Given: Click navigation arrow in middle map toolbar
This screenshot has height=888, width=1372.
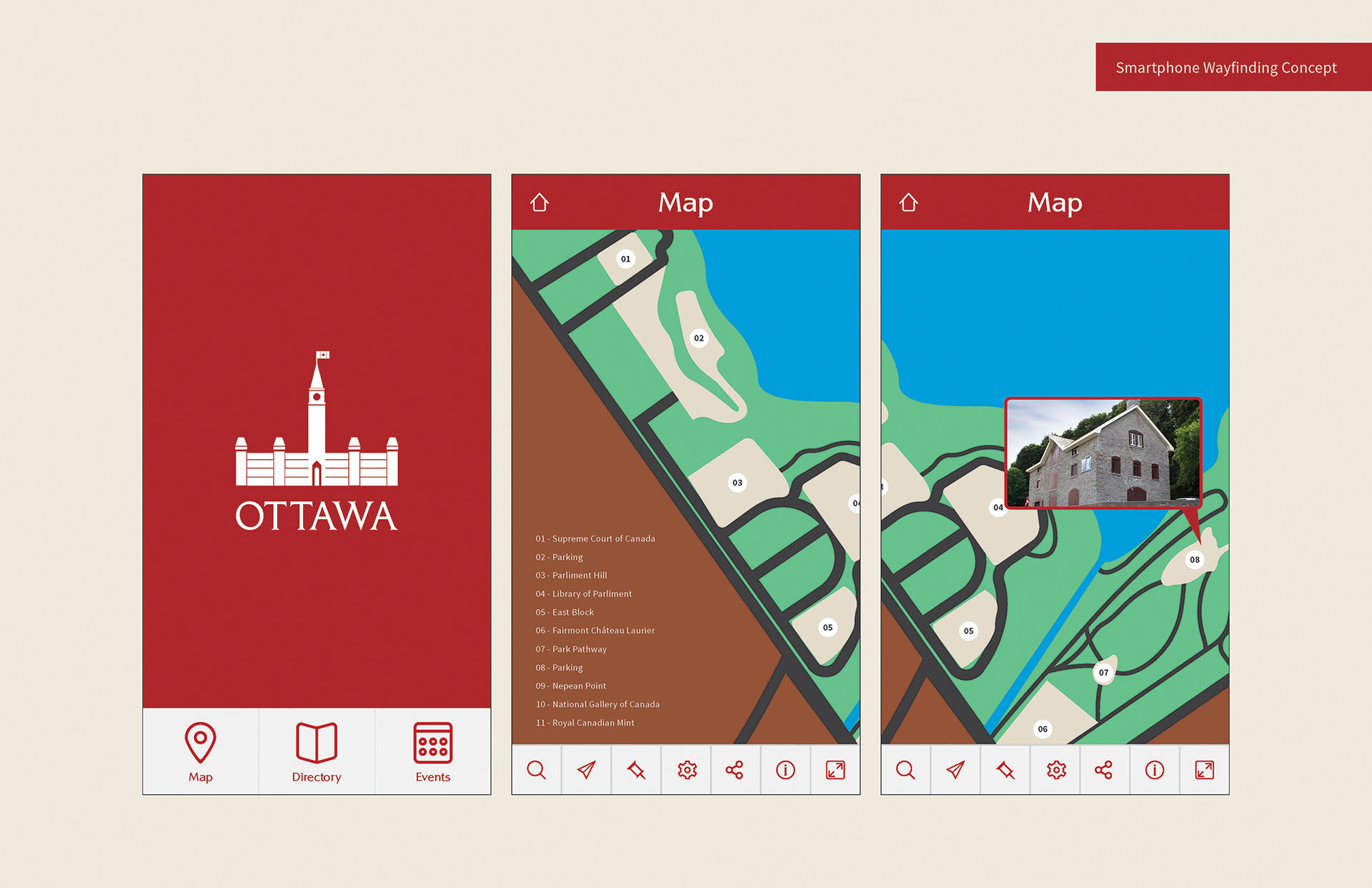Looking at the screenshot, I should click(586, 770).
